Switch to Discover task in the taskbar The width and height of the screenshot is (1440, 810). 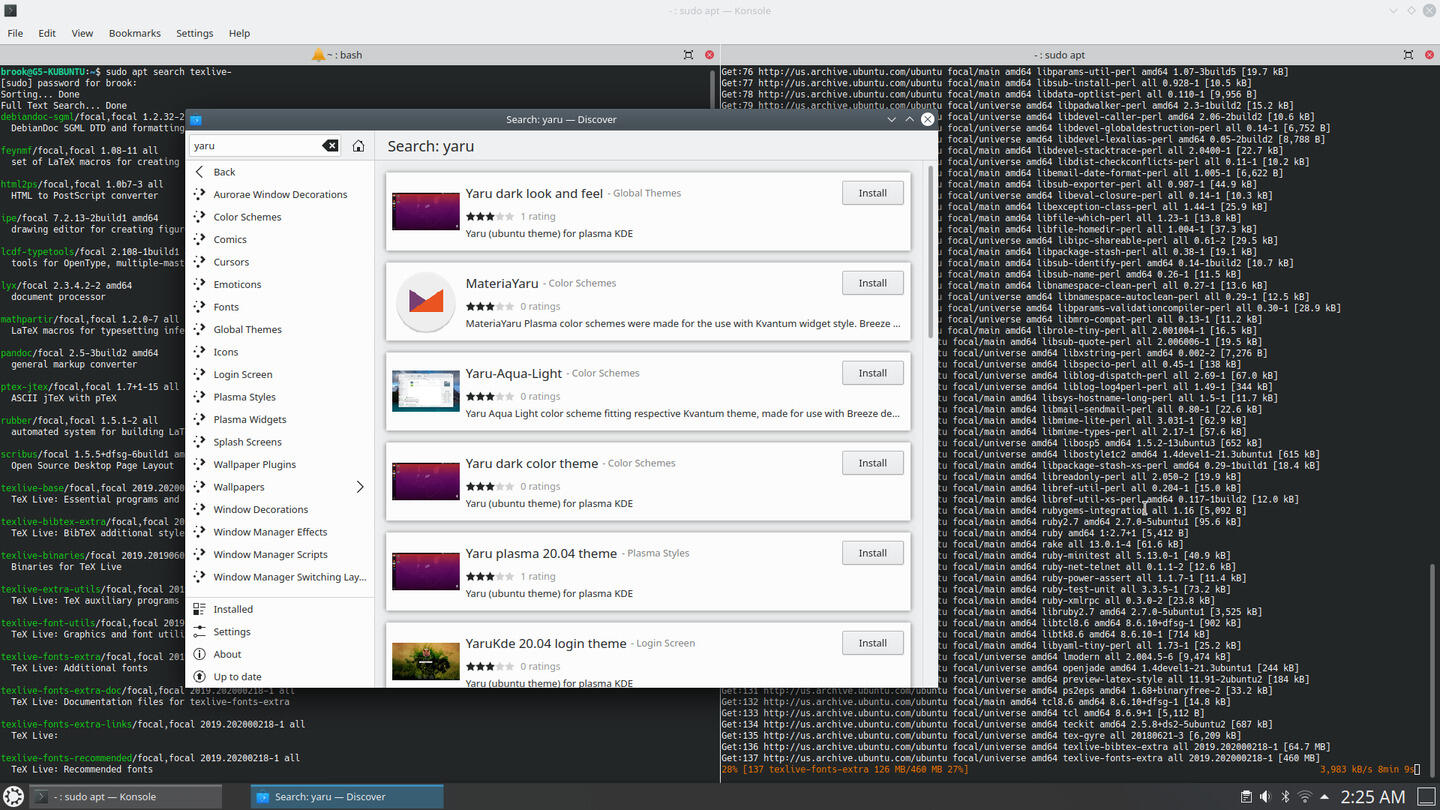347,797
